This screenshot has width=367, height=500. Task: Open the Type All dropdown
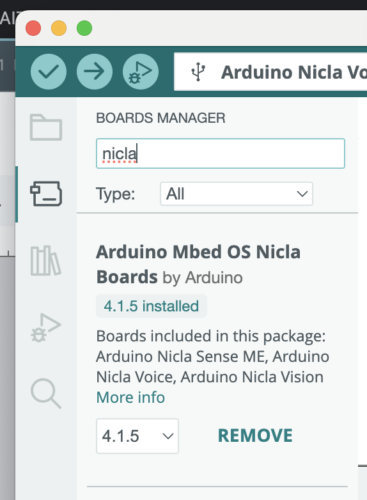point(236,194)
